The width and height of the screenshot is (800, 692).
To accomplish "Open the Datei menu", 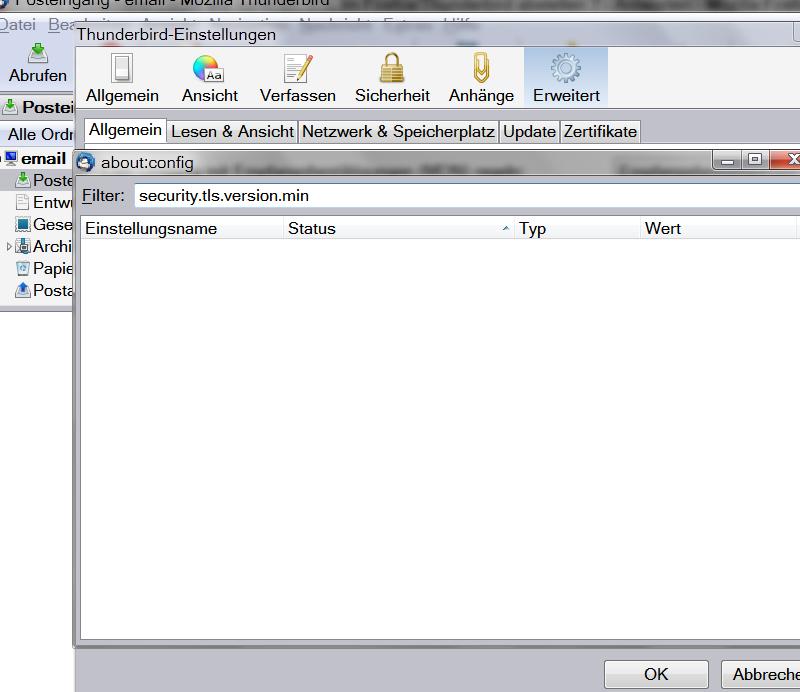I will pos(18,25).
